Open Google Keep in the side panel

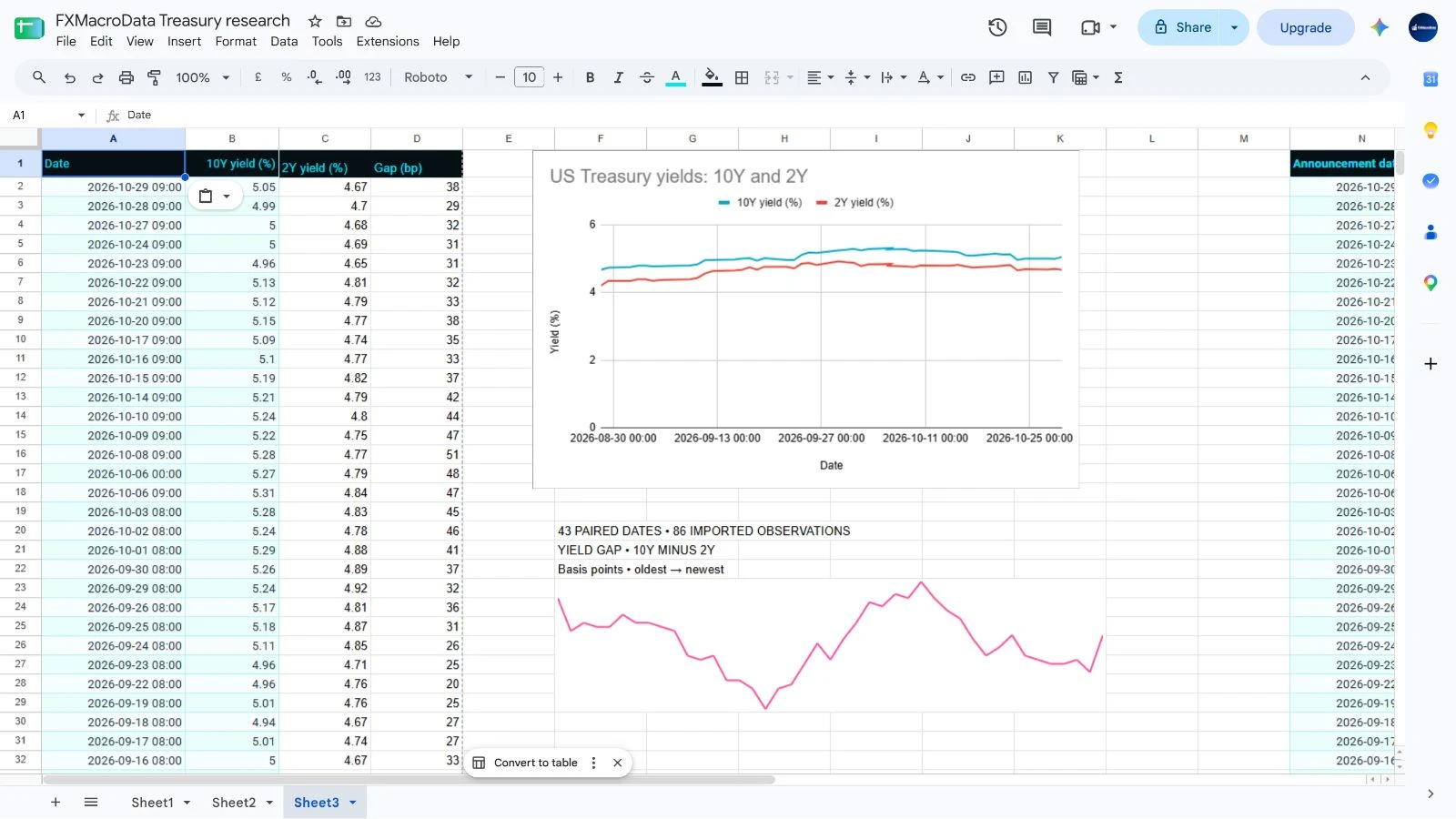pos(1431,130)
